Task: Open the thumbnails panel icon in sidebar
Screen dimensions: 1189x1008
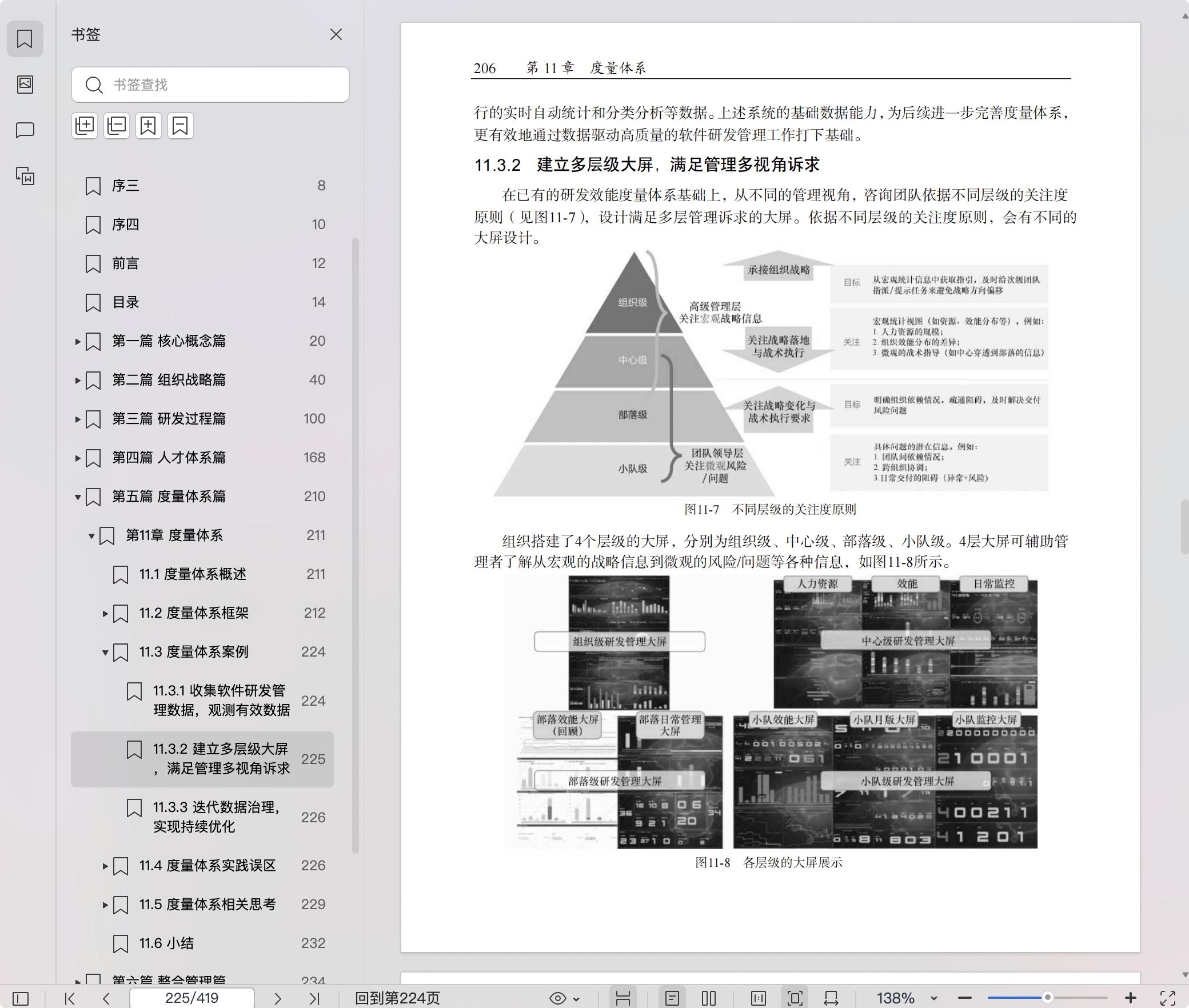Action: 25,85
